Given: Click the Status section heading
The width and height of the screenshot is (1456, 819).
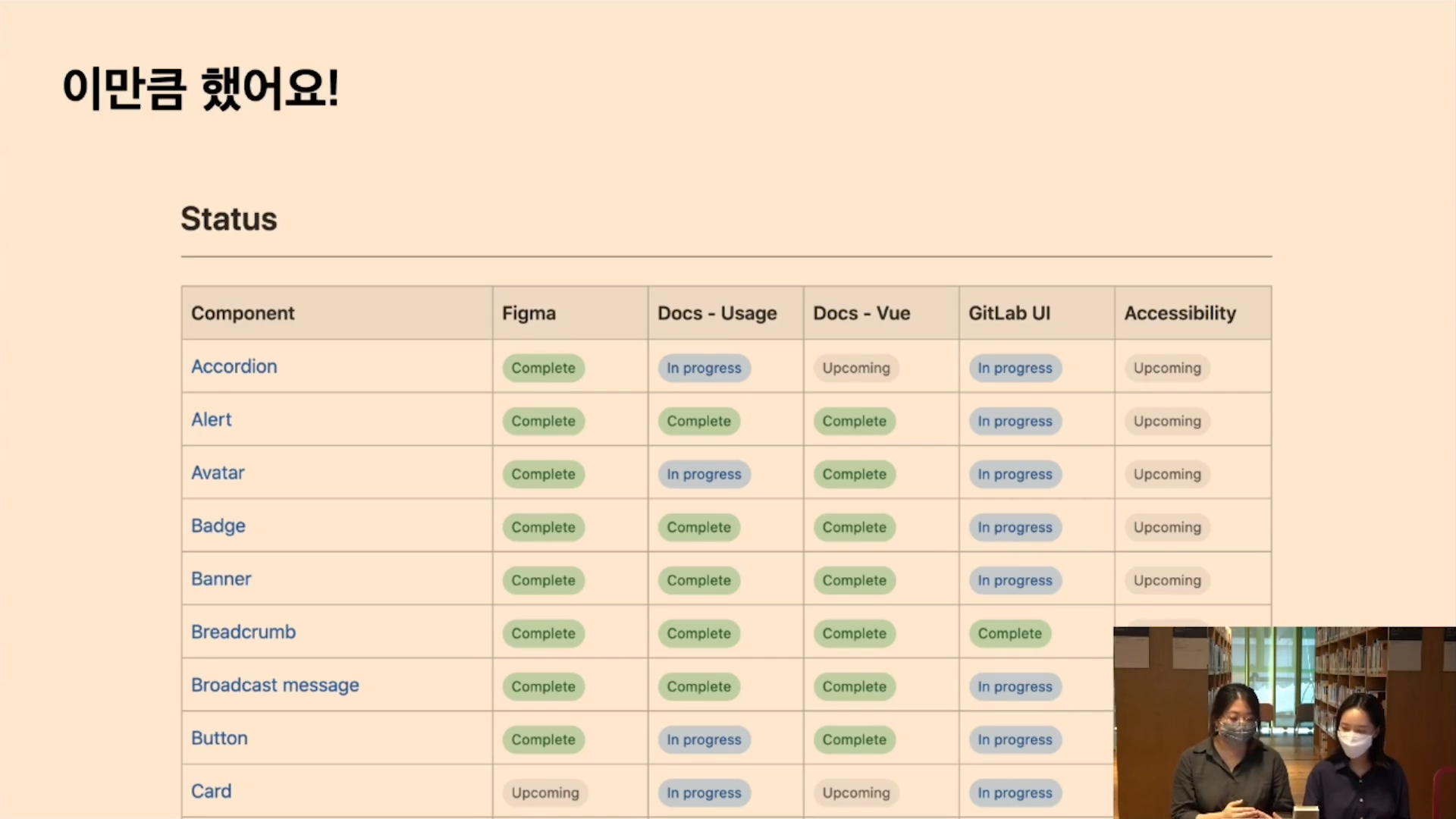Looking at the screenshot, I should (x=229, y=218).
